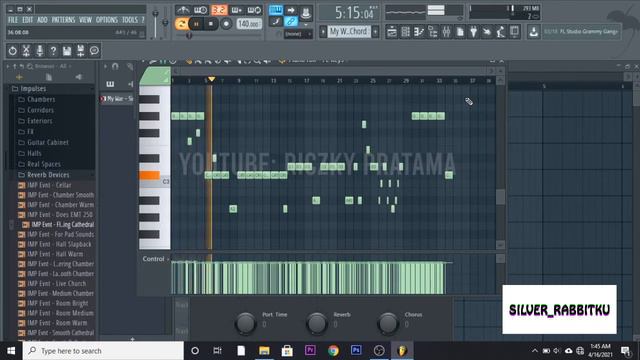Screen dimensions: 640x360
Task: Open the Mixer view icon
Action: click(446, 32)
